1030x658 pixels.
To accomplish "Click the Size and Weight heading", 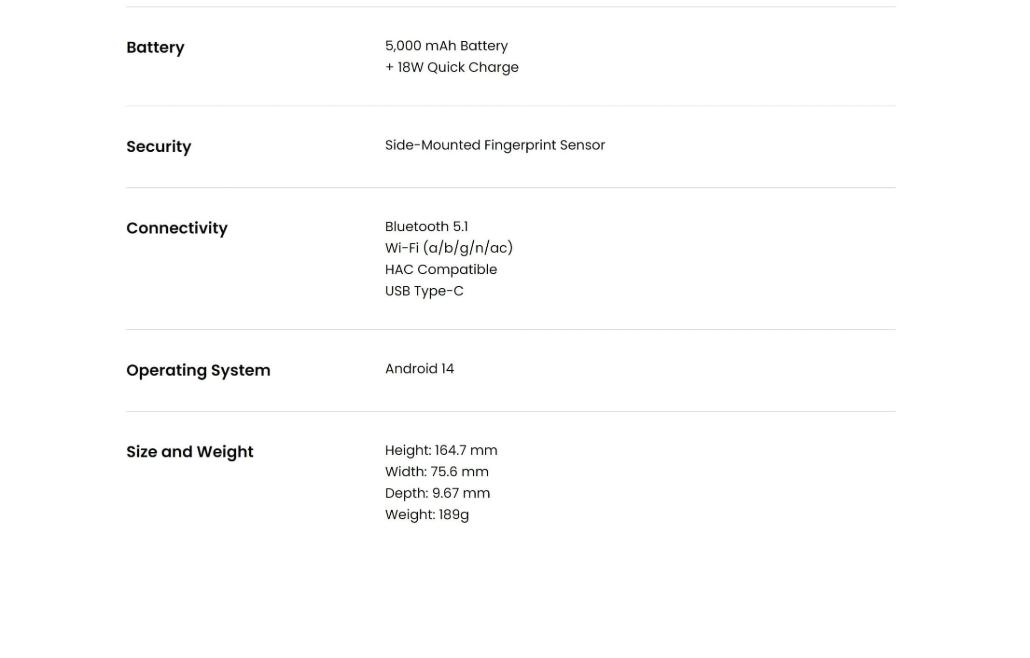I will click(190, 452).
